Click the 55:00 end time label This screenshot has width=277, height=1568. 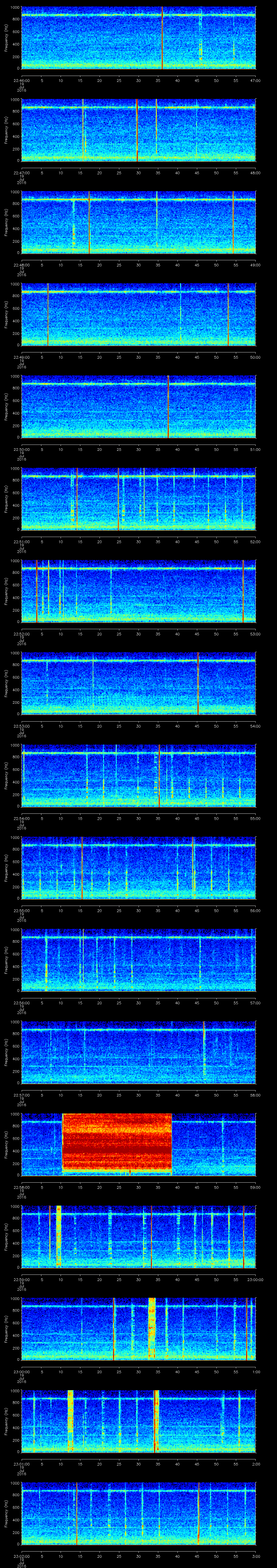[x=255, y=818]
